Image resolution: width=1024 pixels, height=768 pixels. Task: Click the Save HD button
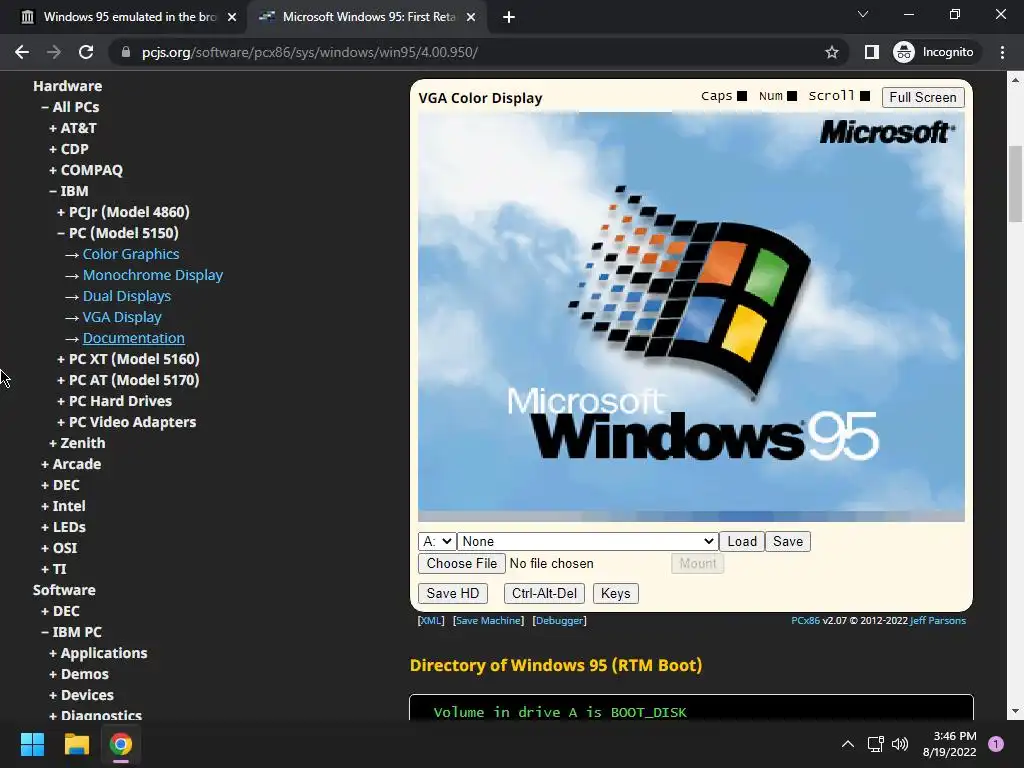[x=453, y=594]
